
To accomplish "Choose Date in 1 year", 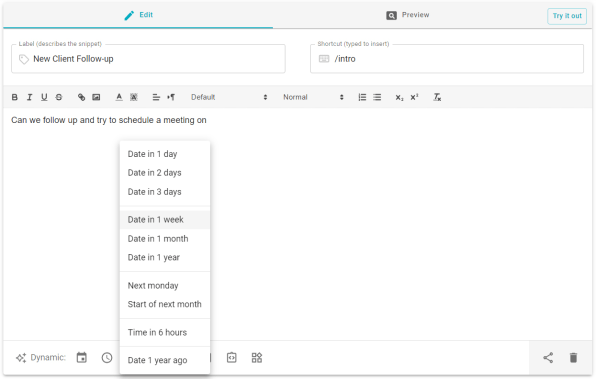I will pyautogui.click(x=165, y=258).
